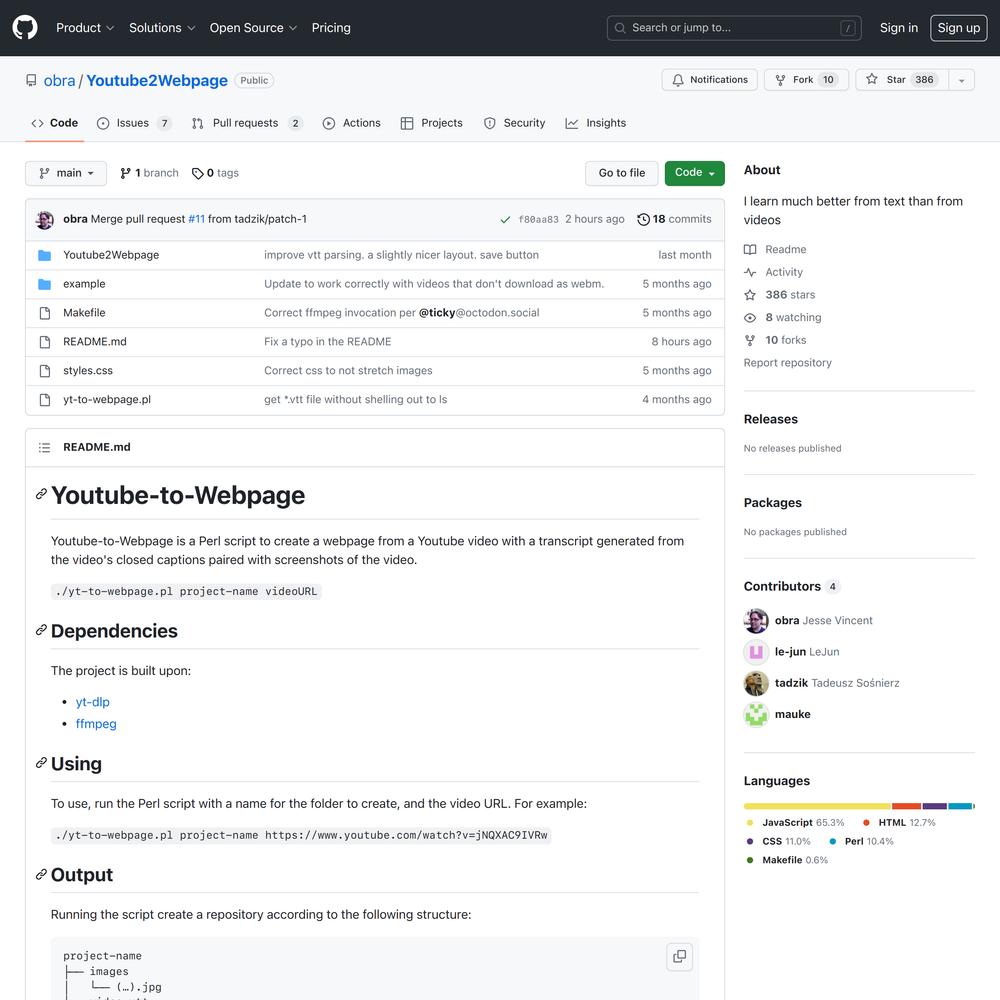The width and height of the screenshot is (1000, 1000).
Task: Open the Open Source dropdown menu
Action: coord(253,27)
